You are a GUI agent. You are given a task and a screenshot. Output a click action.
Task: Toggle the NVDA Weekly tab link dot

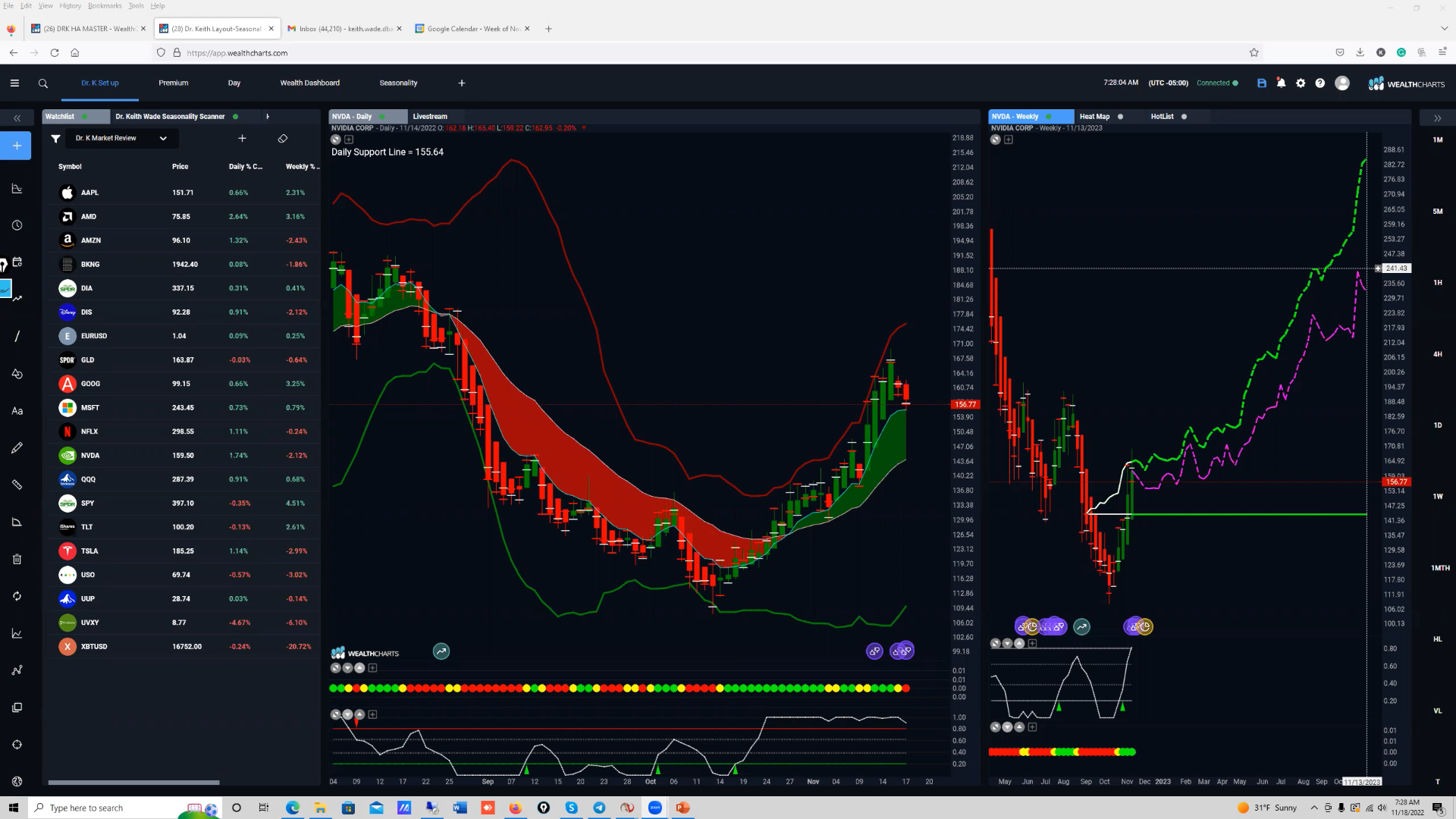tap(1049, 117)
